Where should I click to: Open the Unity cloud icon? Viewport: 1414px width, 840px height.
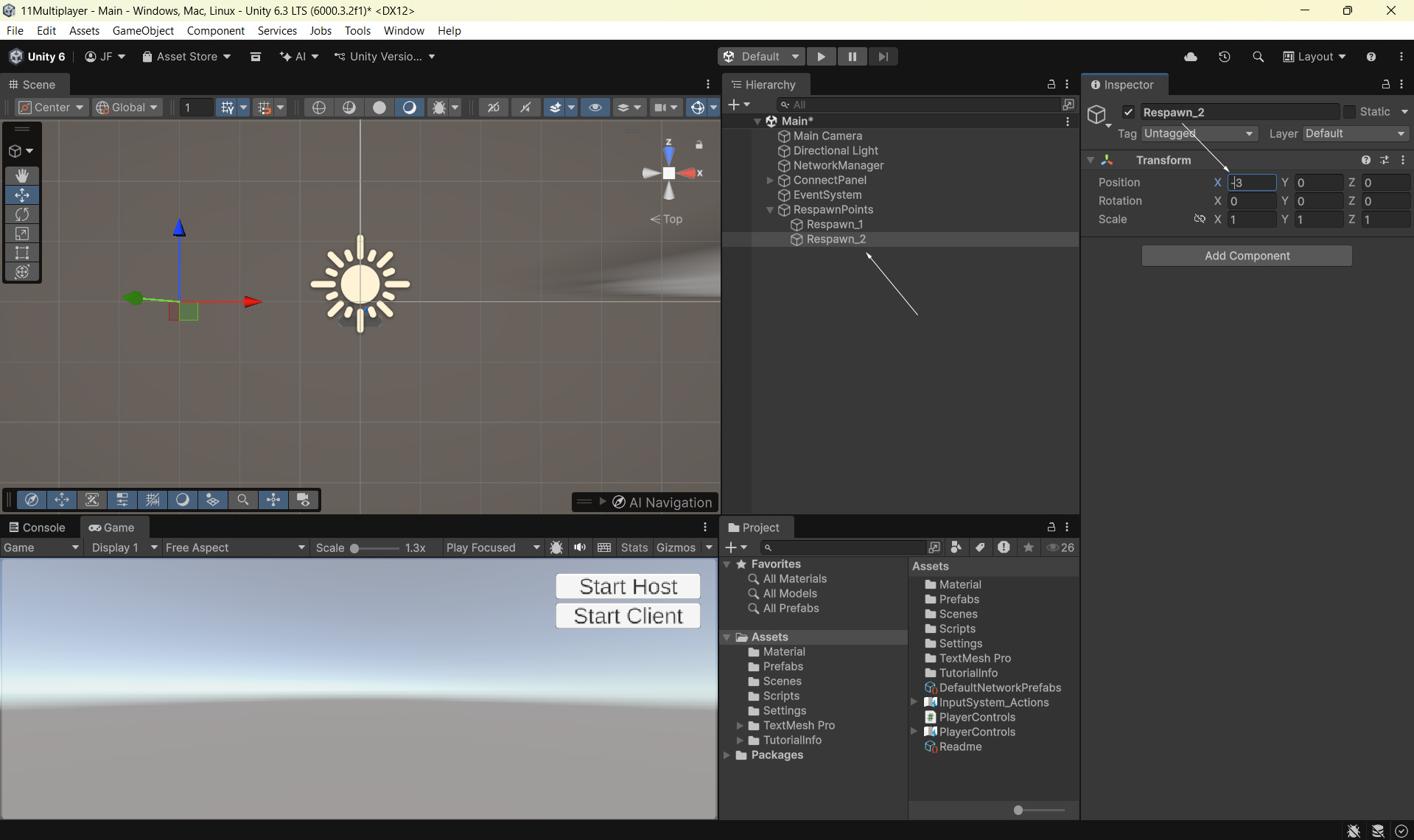click(x=1191, y=57)
